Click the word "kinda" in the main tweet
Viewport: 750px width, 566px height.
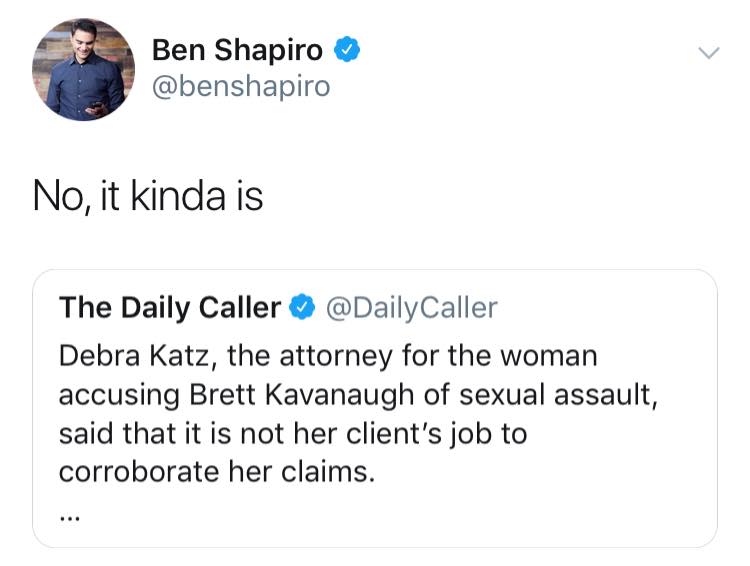pyautogui.click(x=178, y=196)
